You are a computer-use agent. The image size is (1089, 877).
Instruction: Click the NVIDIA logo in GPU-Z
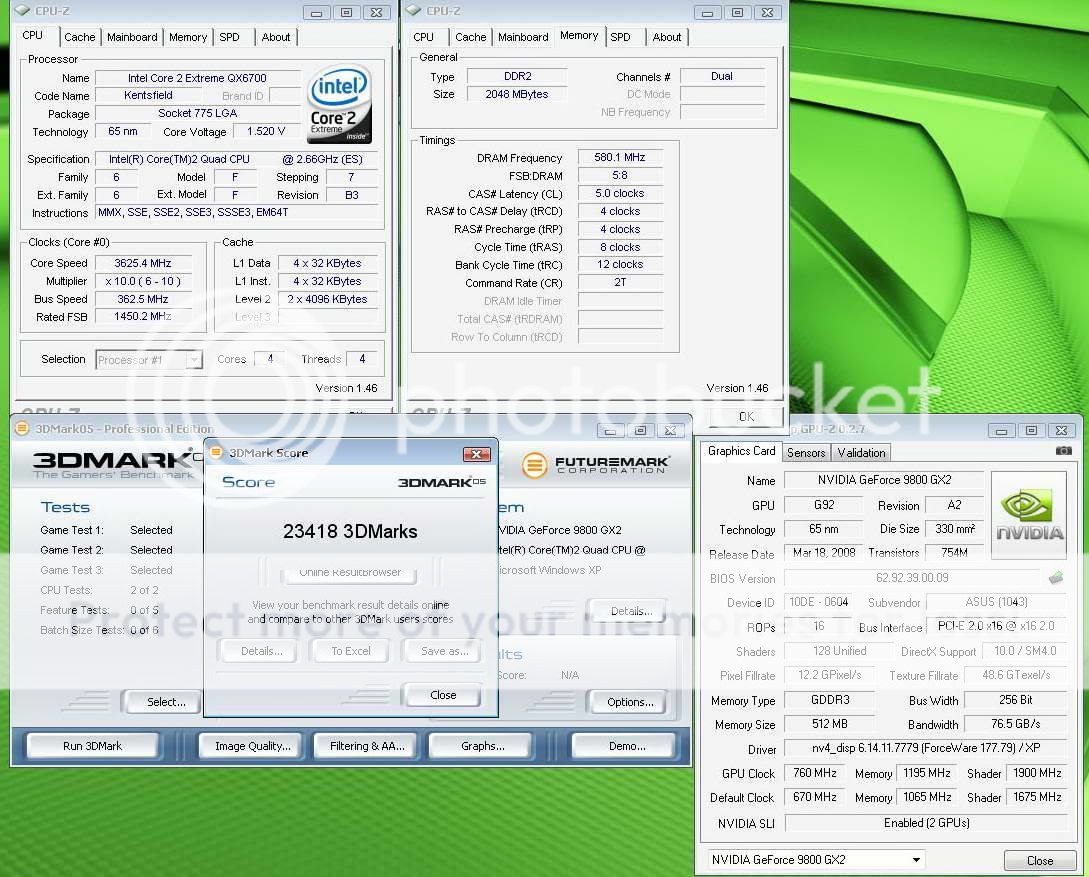[x=1029, y=515]
